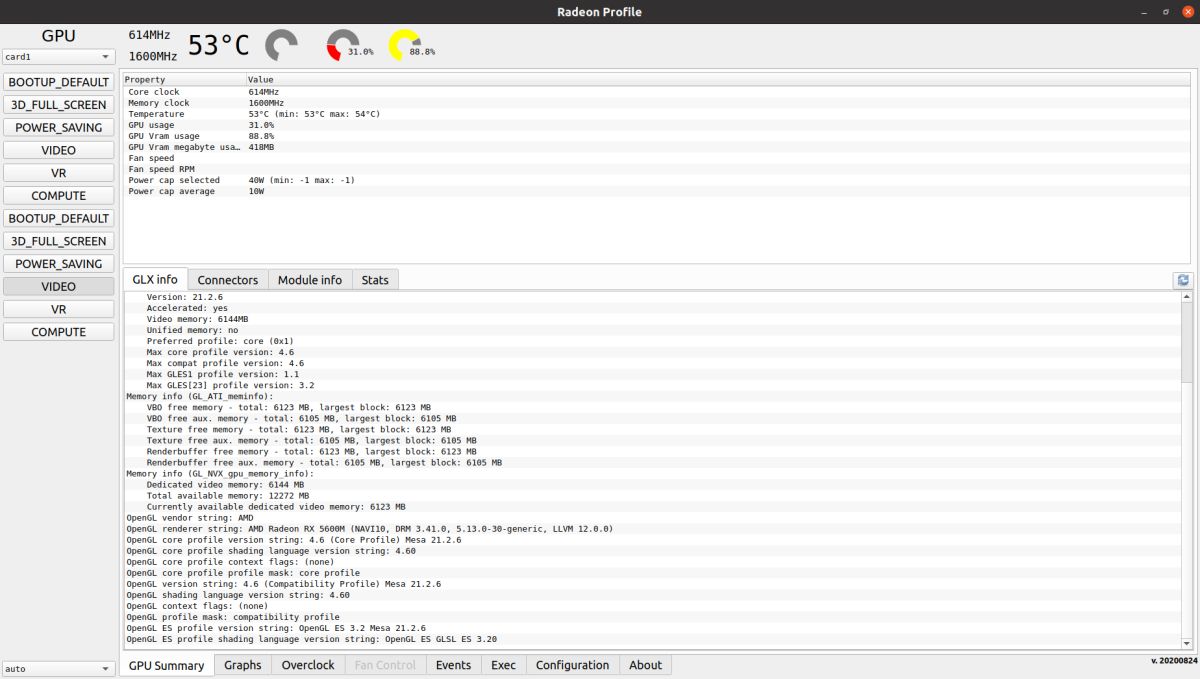Click VR in the upper button group

[58, 173]
